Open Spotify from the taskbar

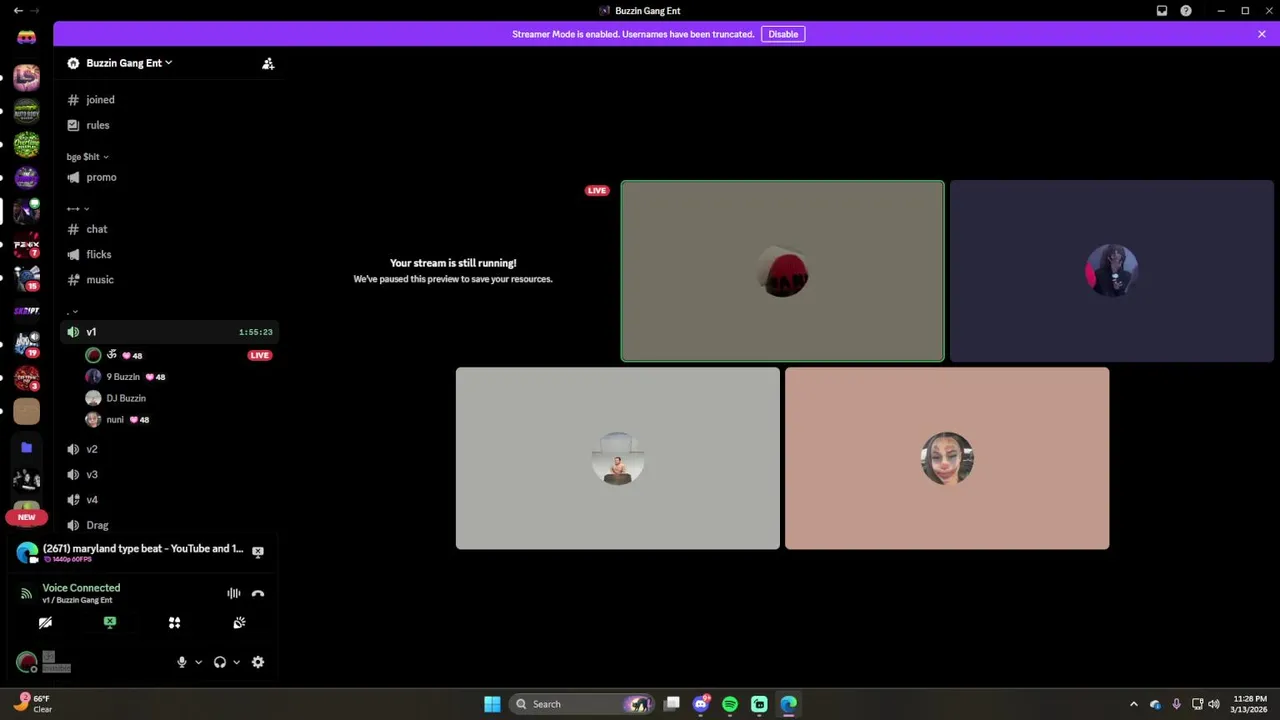[730, 704]
